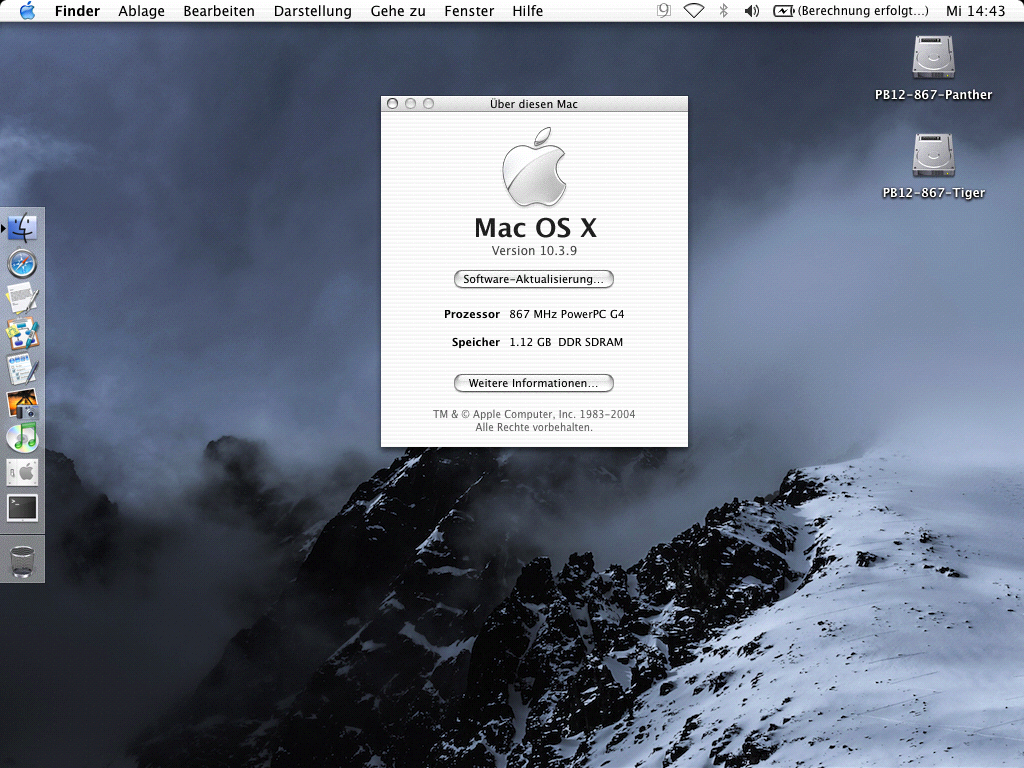Open OmniOutliner checklist app in Dock

(x=22, y=369)
